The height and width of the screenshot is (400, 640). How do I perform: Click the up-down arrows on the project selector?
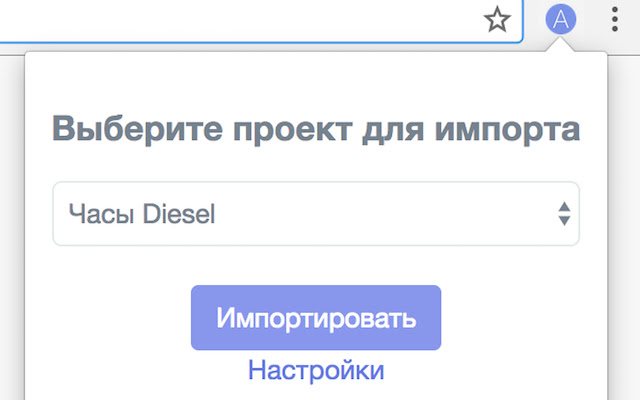[x=564, y=213]
